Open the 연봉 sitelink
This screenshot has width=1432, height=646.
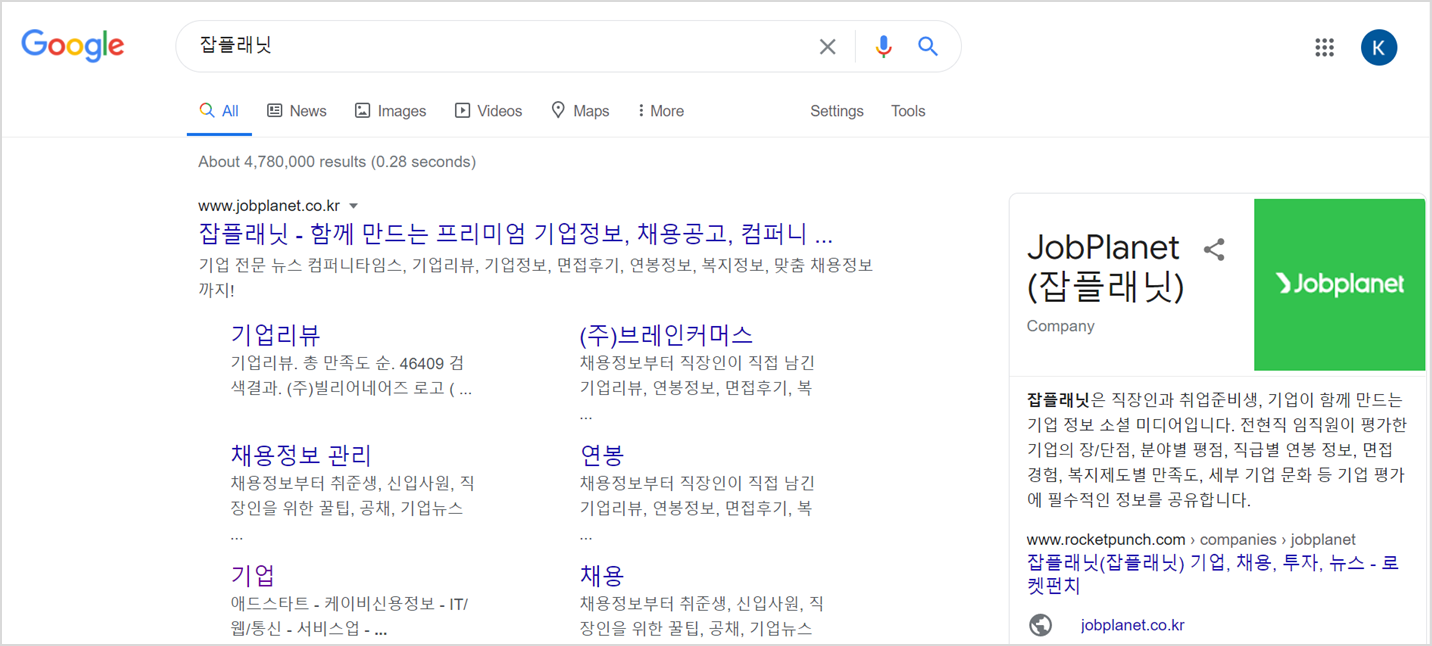click(x=602, y=455)
